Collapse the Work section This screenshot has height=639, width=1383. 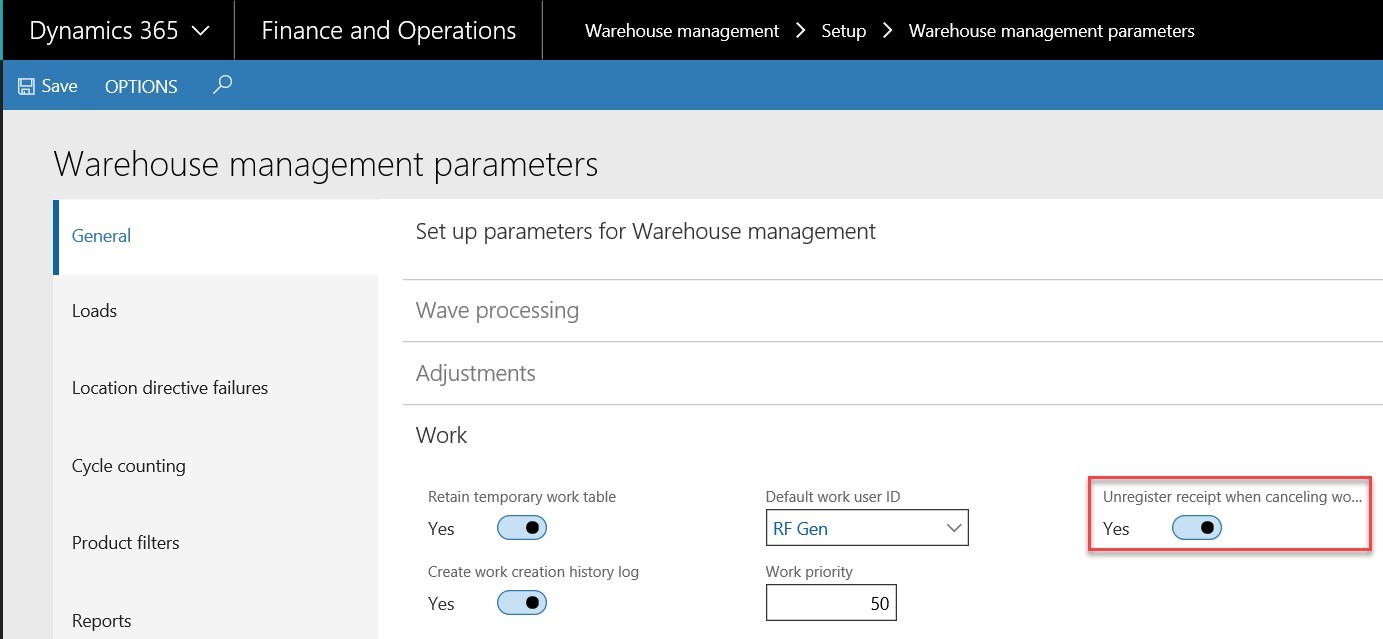click(892, 435)
